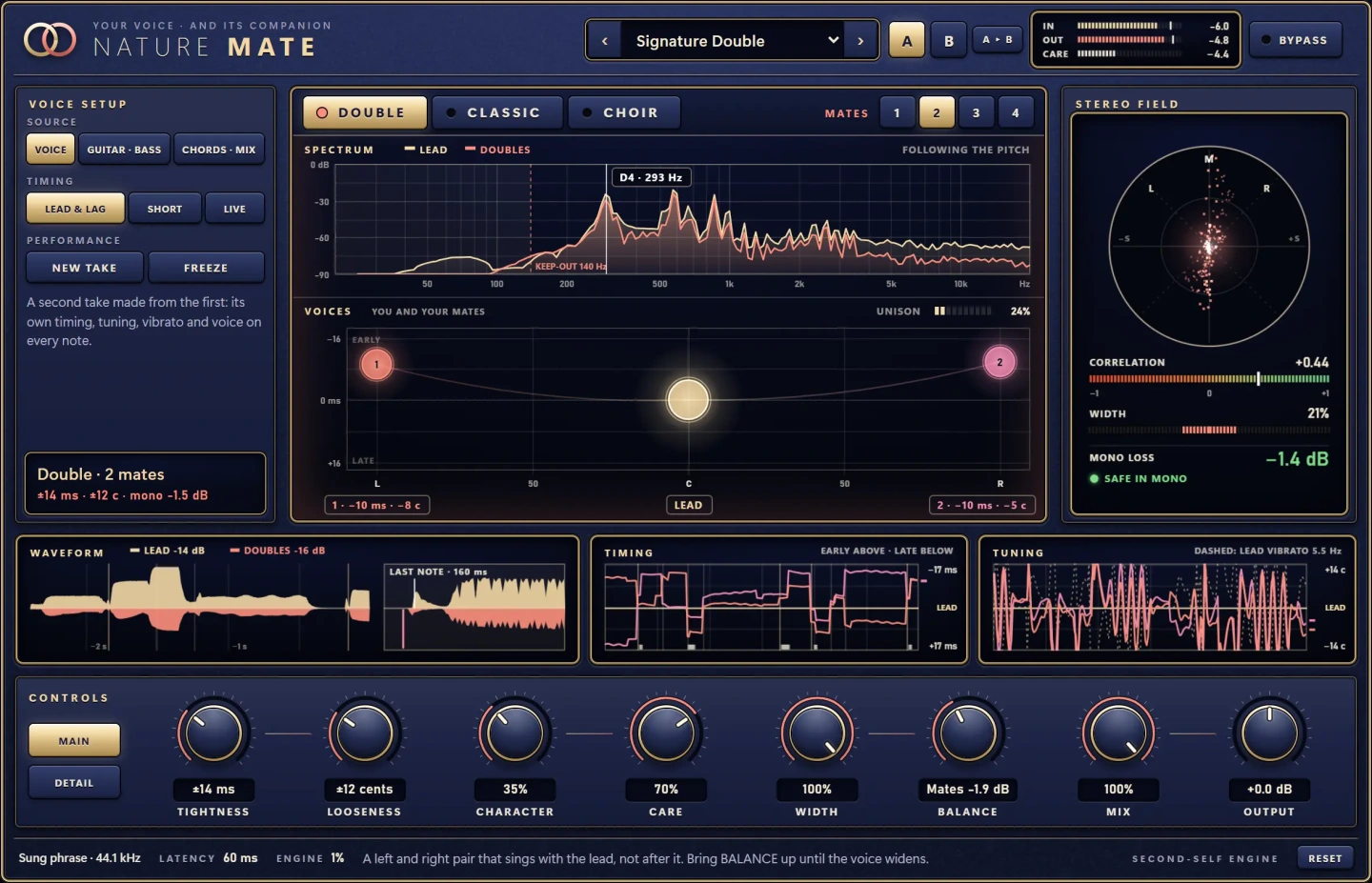Switch to the CHOIR mode tab

pyautogui.click(x=625, y=112)
